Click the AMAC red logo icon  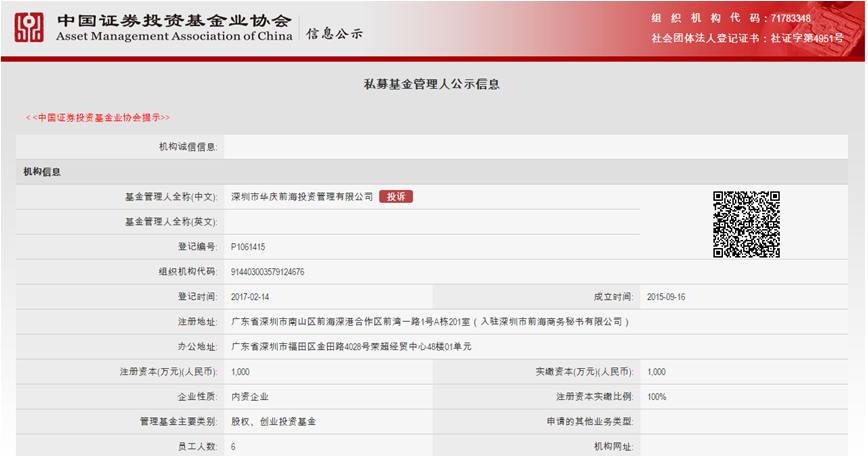[x=29, y=27]
